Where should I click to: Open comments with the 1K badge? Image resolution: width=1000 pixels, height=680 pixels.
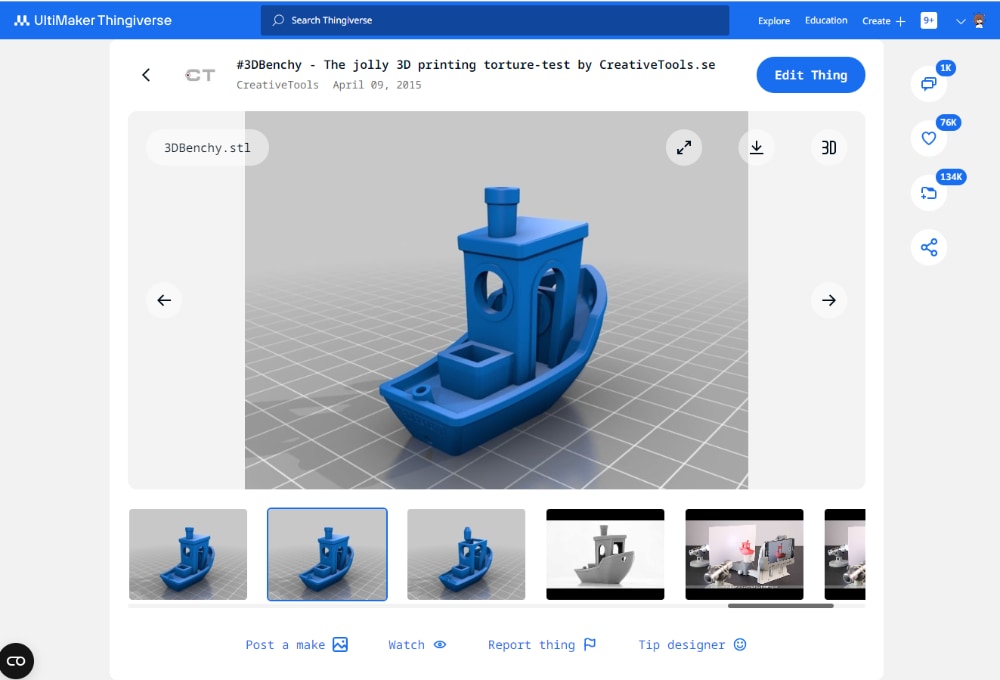click(x=929, y=84)
